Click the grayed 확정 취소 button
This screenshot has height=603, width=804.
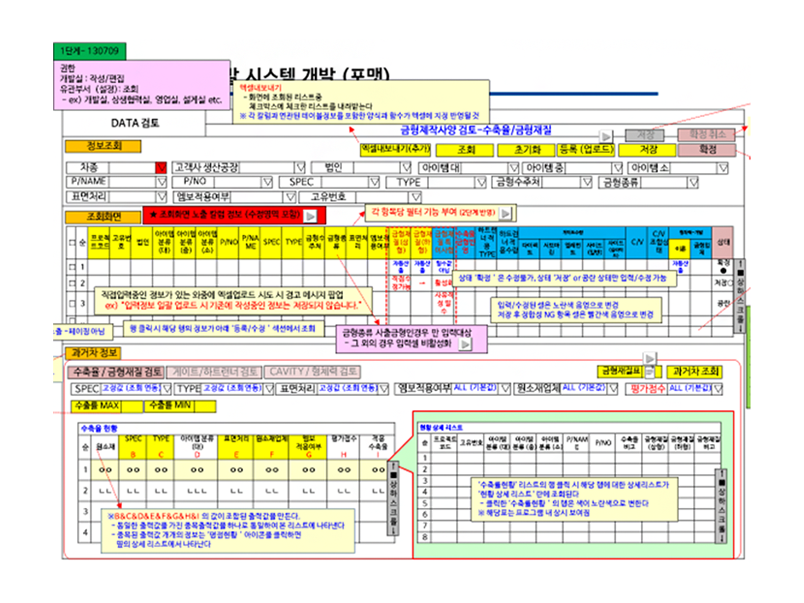tap(707, 135)
